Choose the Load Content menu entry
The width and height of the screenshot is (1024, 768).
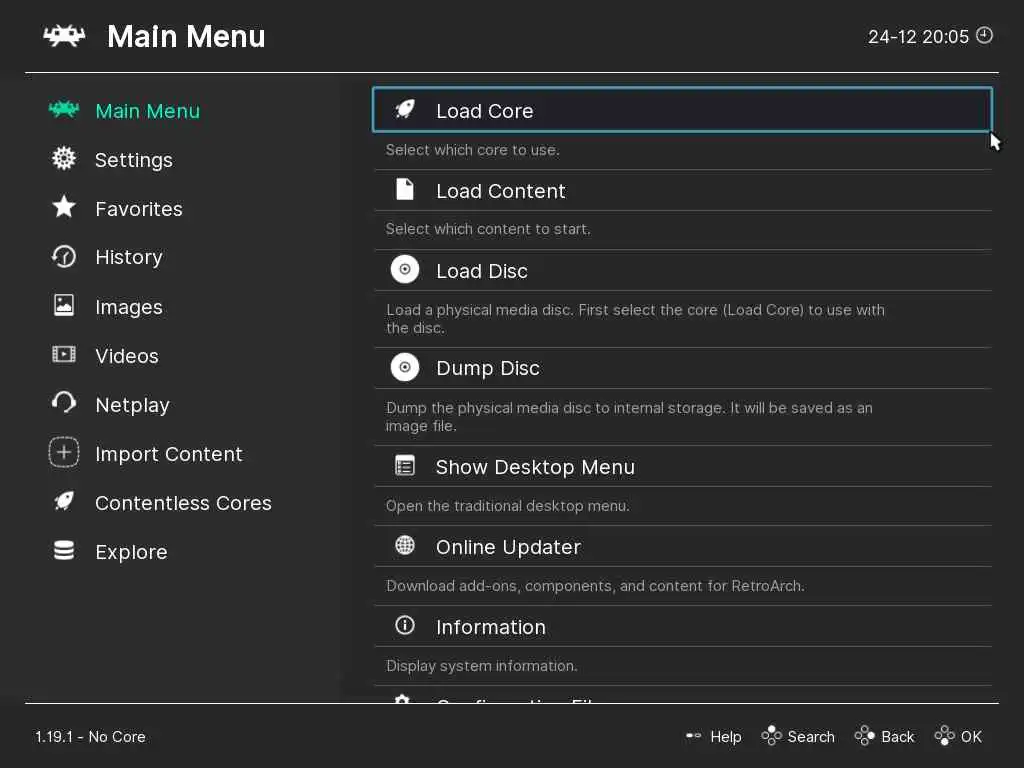click(x=682, y=190)
